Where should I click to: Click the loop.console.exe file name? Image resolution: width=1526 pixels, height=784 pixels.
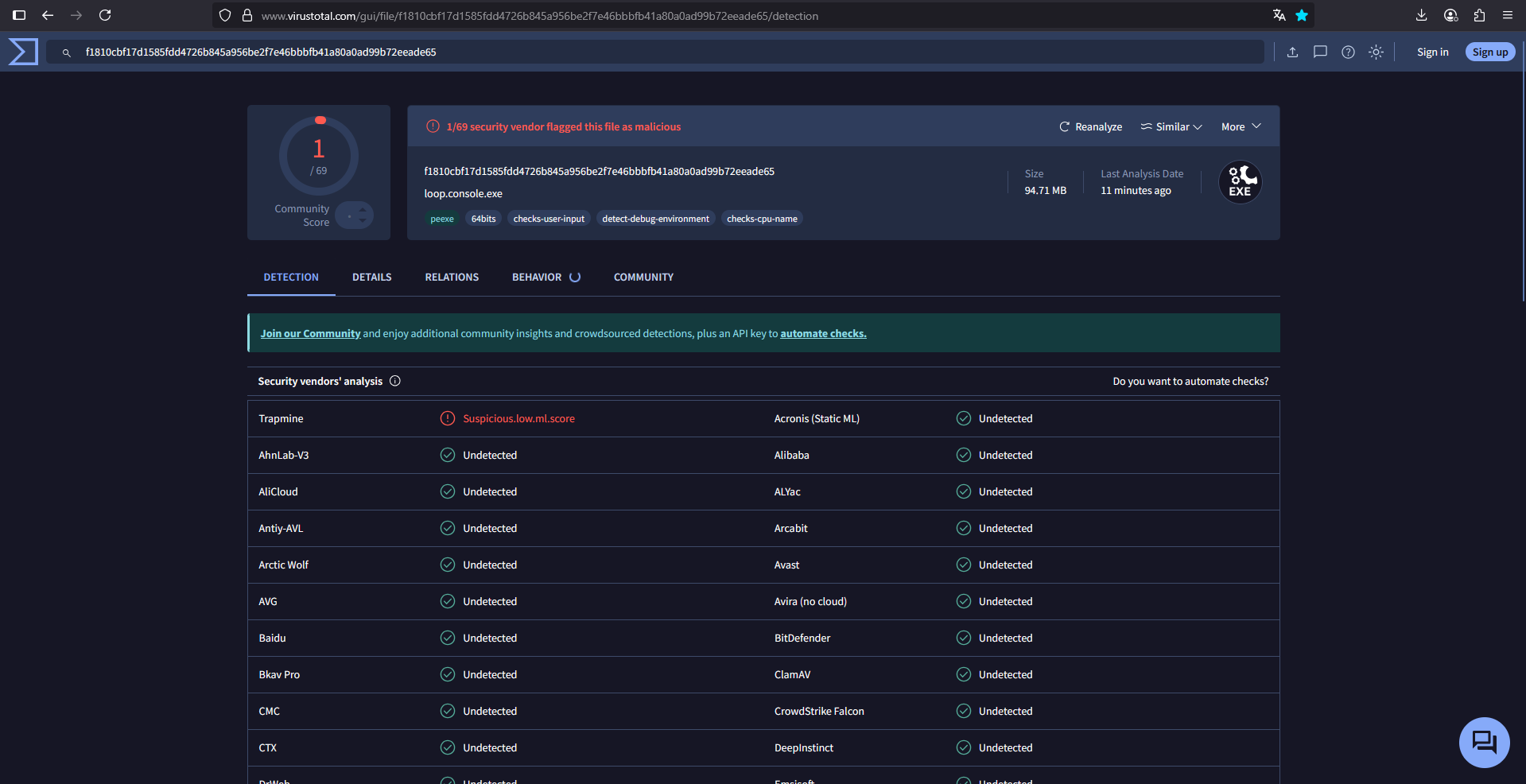pyautogui.click(x=463, y=193)
